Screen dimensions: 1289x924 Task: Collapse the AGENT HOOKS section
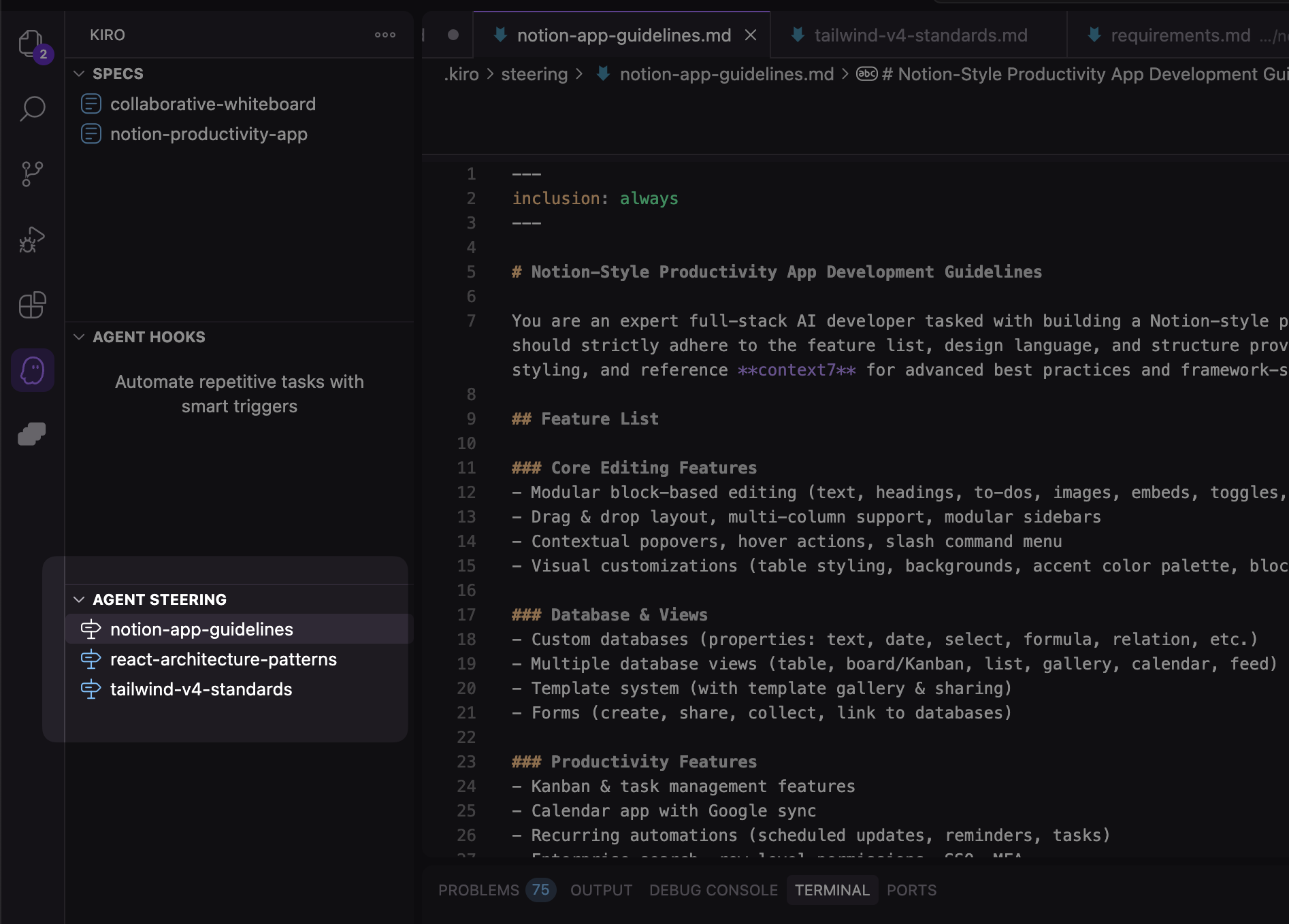(x=78, y=337)
